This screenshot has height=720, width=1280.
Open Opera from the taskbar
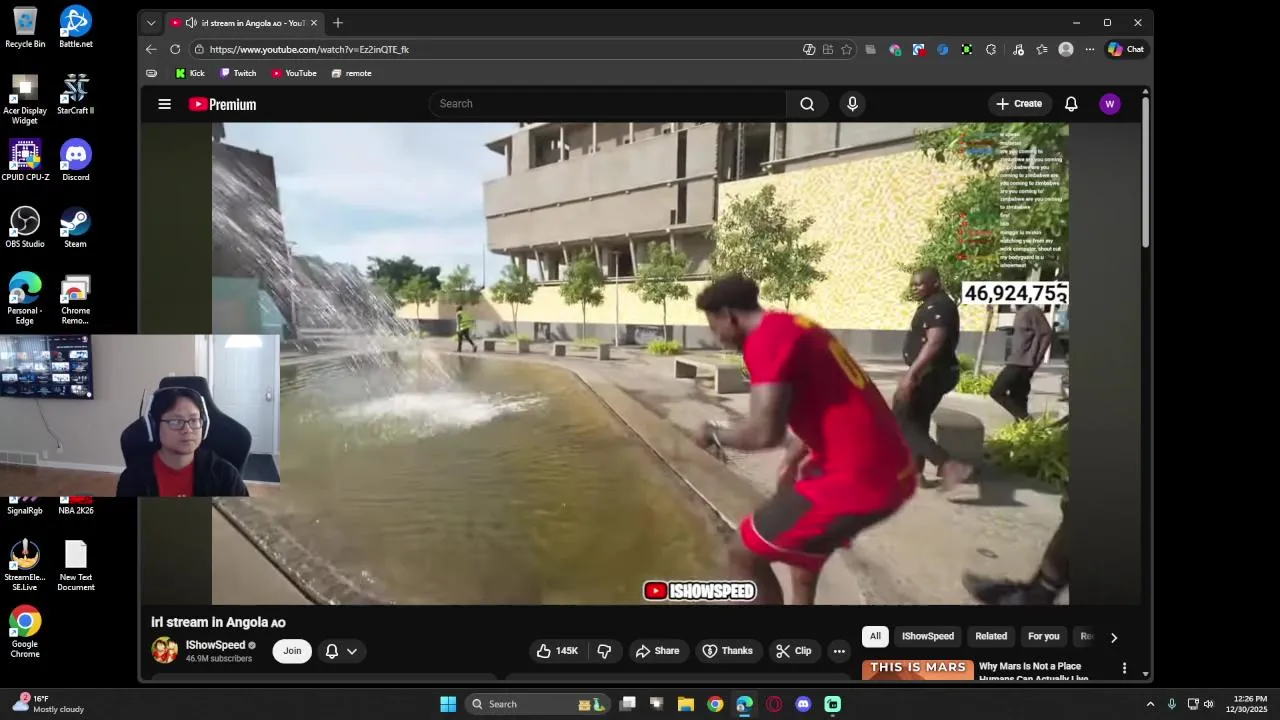[774, 704]
